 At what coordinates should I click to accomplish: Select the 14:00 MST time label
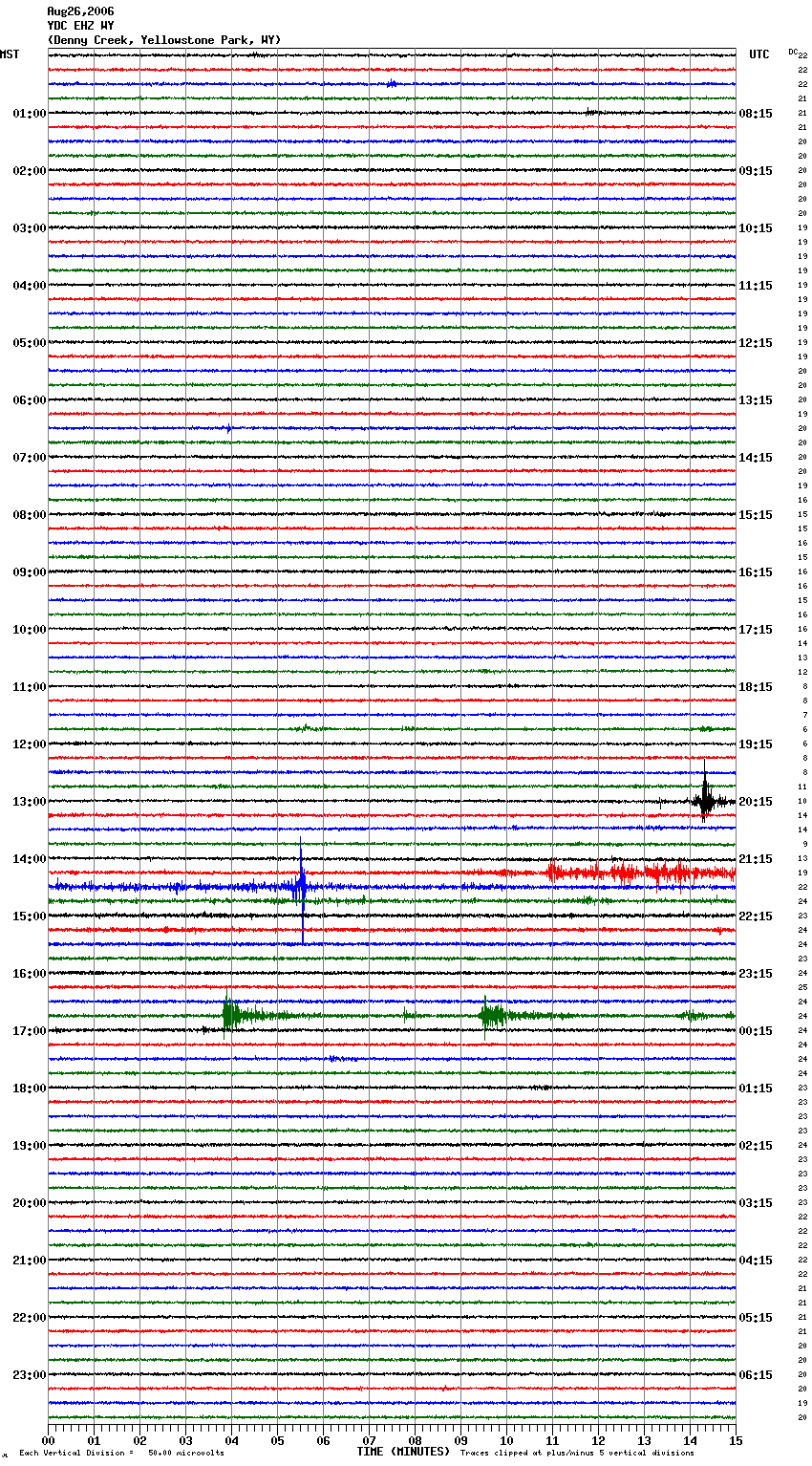click(30, 859)
